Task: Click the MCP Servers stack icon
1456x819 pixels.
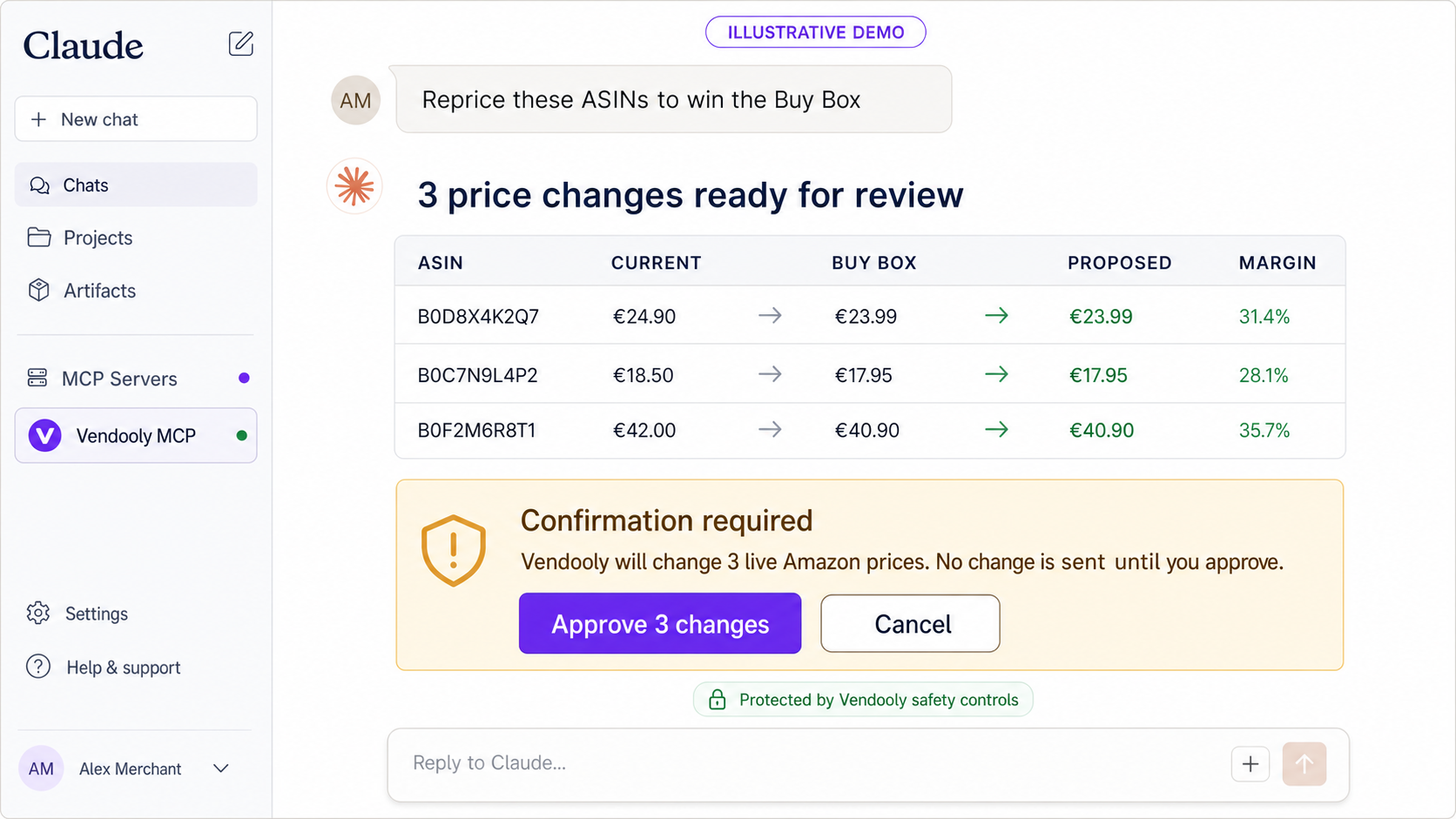Action: click(x=37, y=378)
